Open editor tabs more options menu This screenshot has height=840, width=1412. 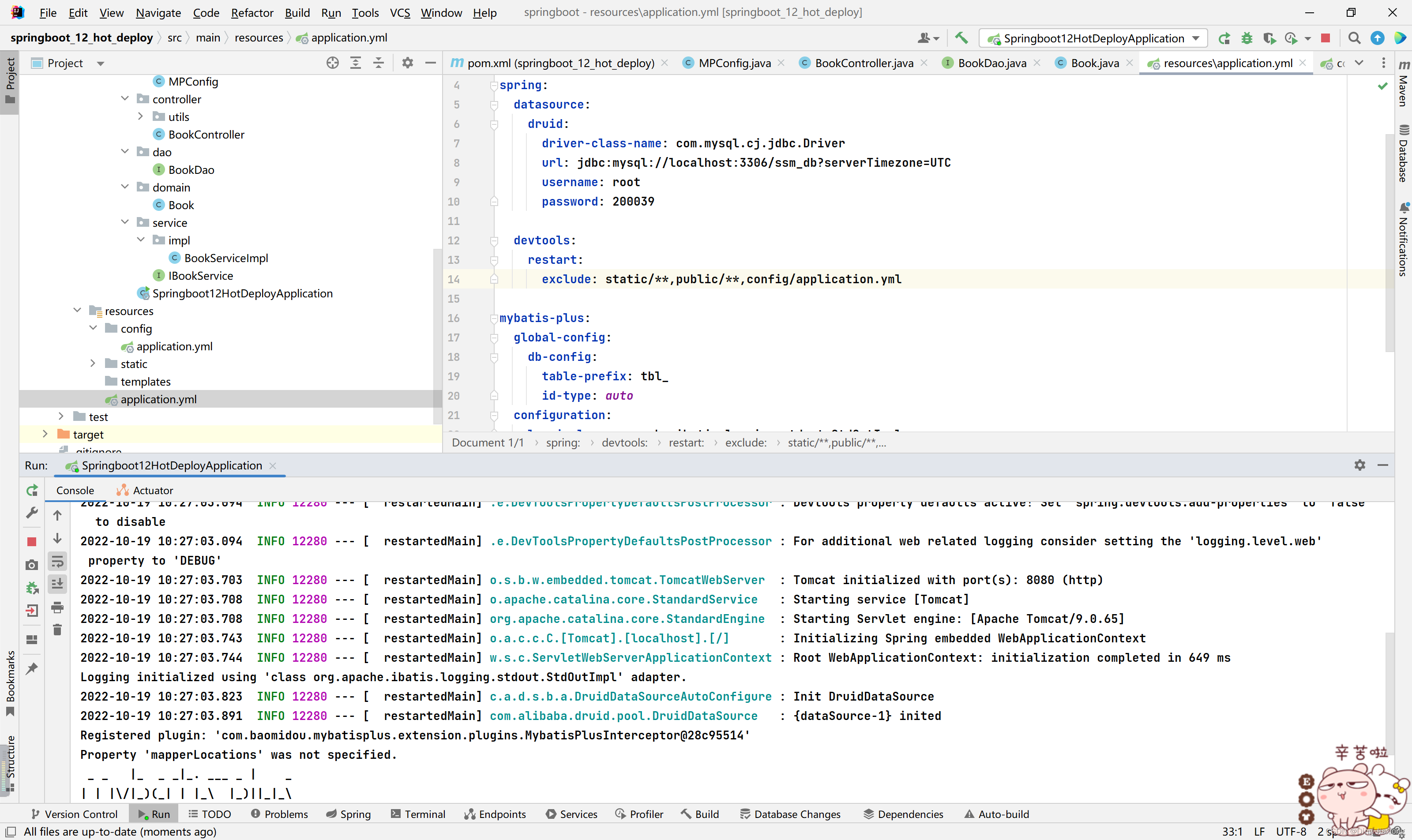(1383, 63)
